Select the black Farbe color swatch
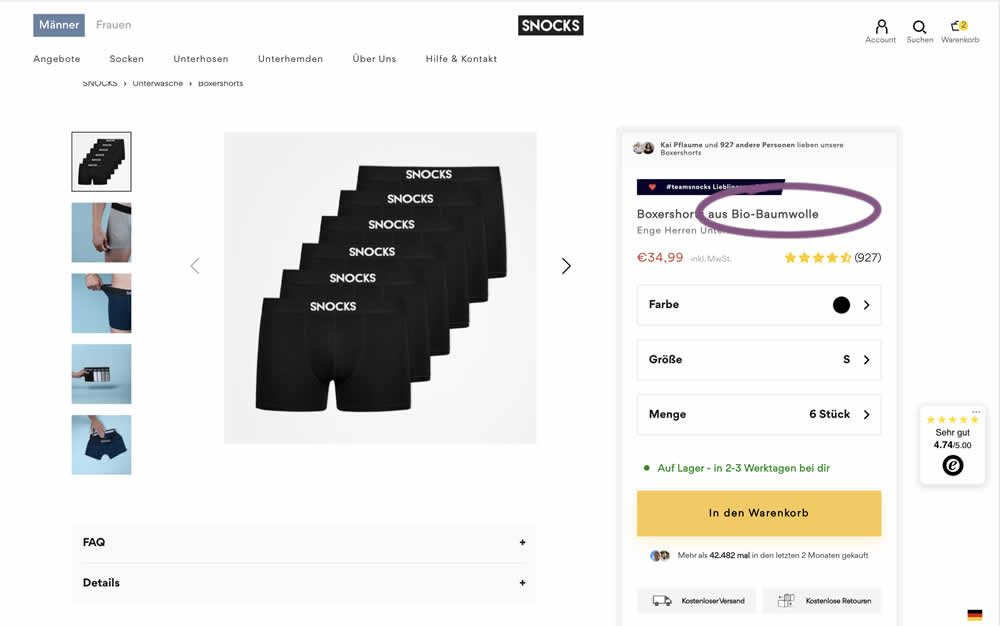The image size is (1000, 626). point(841,305)
